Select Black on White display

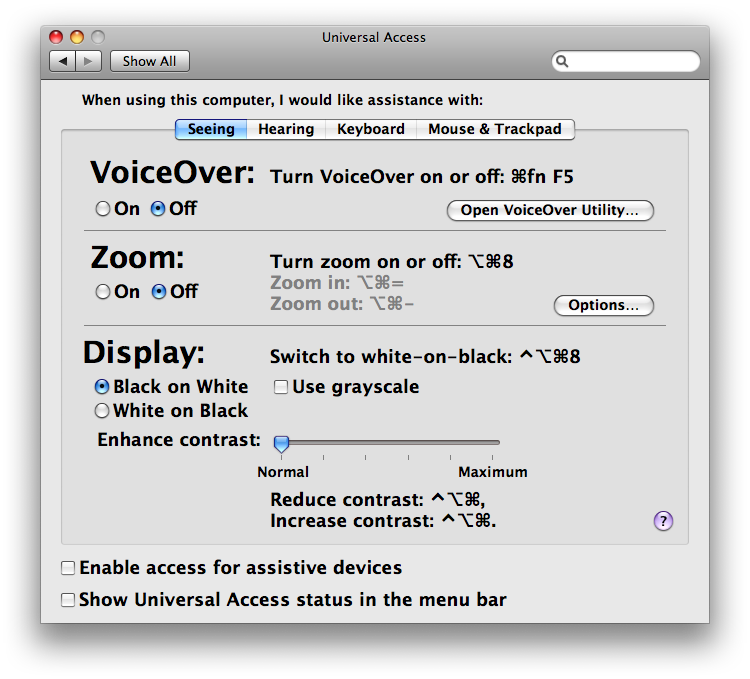pyautogui.click(x=102, y=387)
